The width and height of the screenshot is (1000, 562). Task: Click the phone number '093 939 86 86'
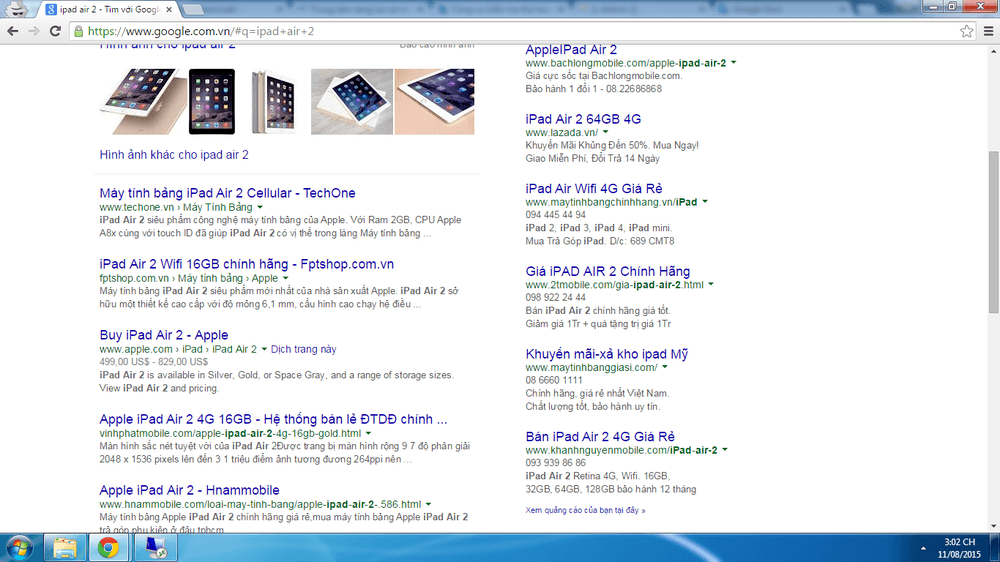[555, 463]
